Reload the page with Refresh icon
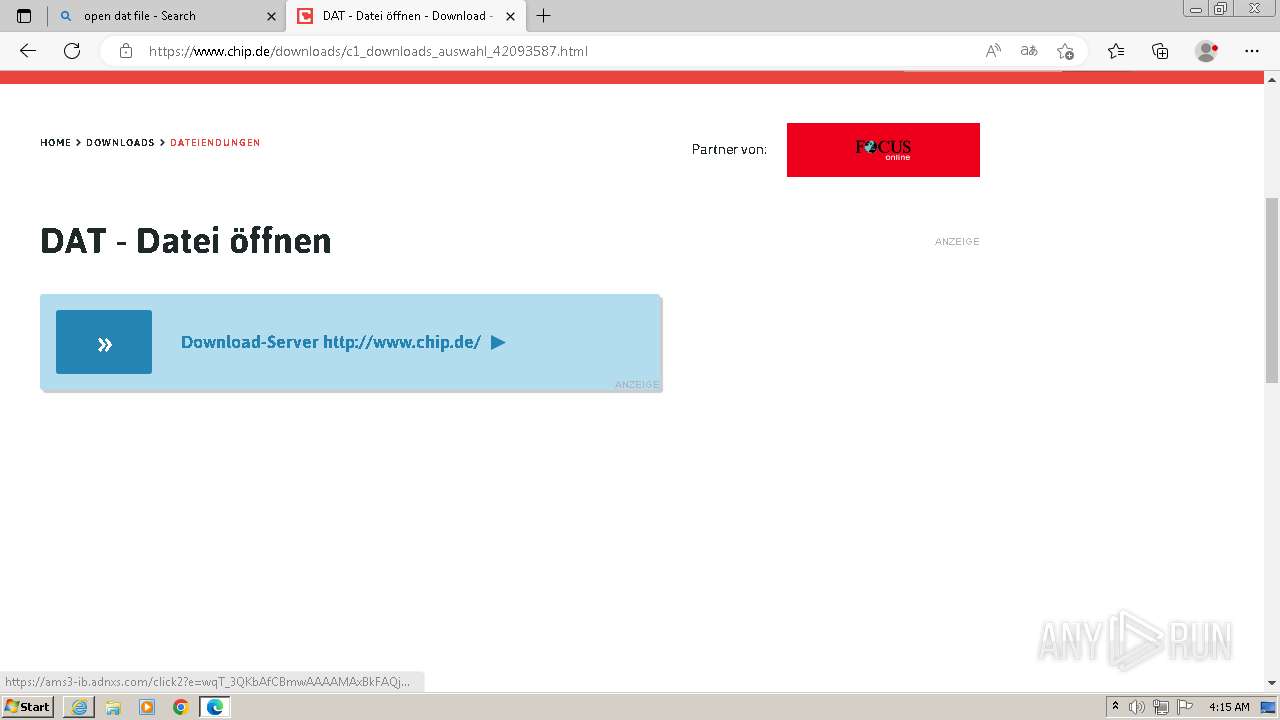This screenshot has height=720, width=1280. pos(72,51)
